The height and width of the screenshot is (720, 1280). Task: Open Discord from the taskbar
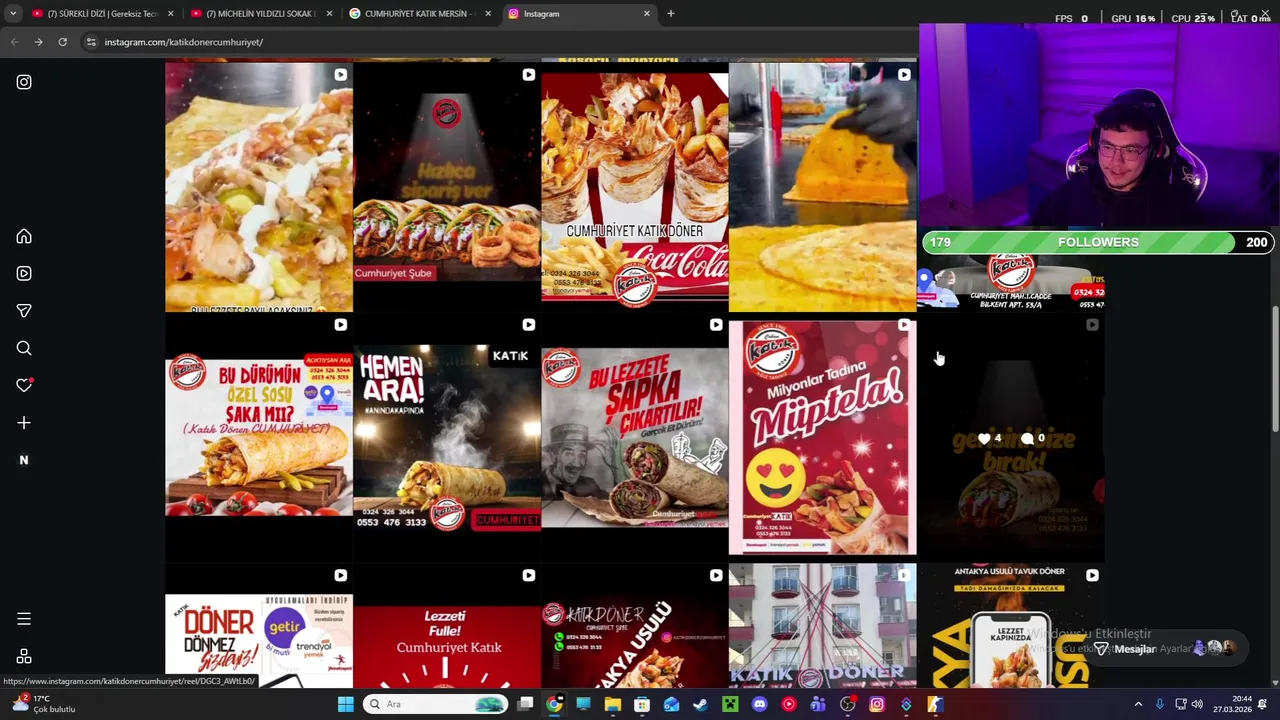(x=759, y=704)
